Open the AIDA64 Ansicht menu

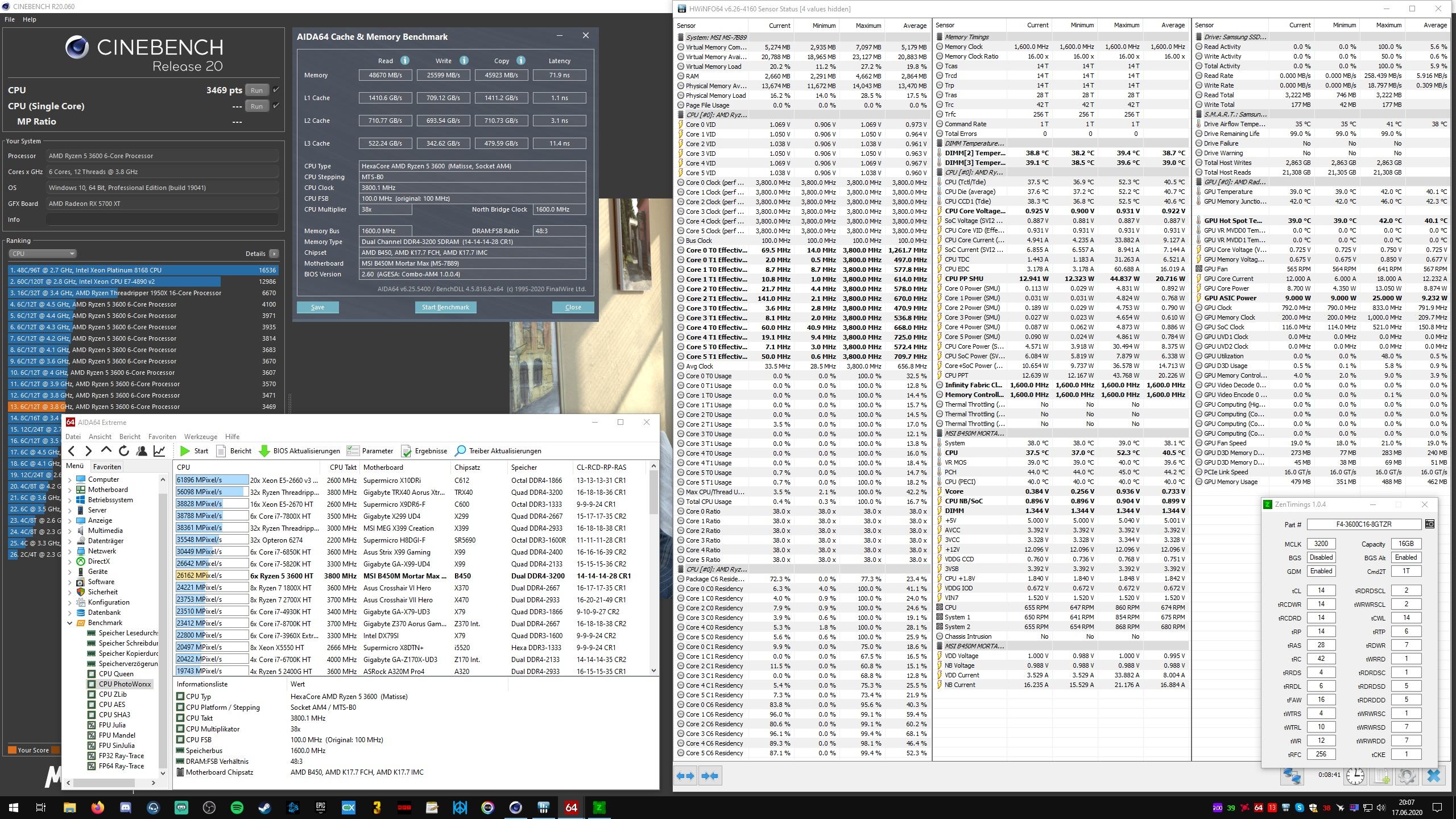(x=100, y=437)
